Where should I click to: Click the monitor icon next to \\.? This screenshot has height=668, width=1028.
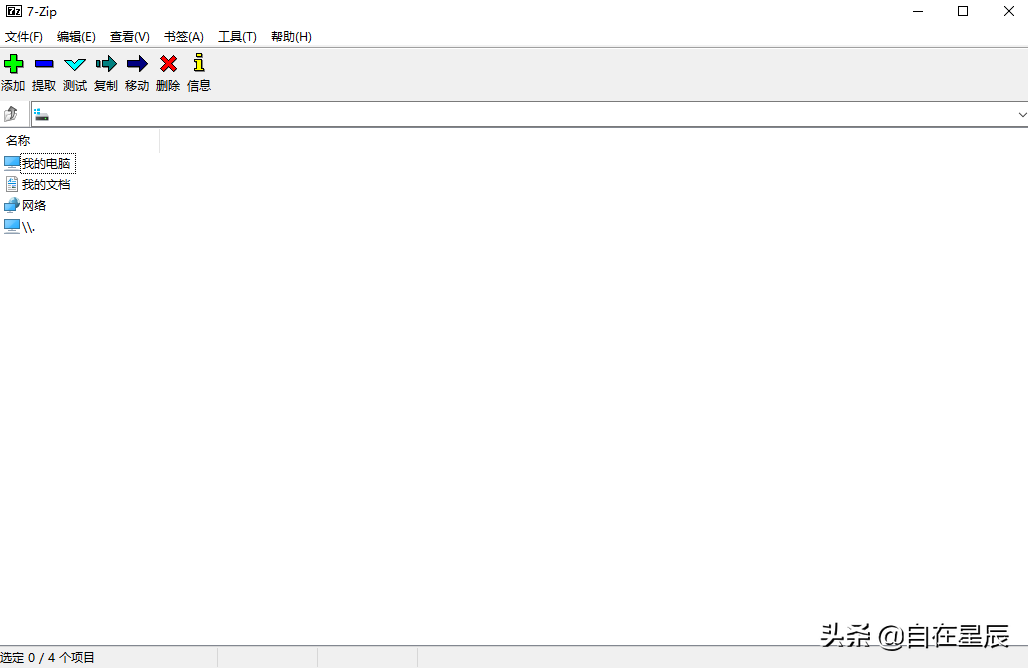(12, 226)
